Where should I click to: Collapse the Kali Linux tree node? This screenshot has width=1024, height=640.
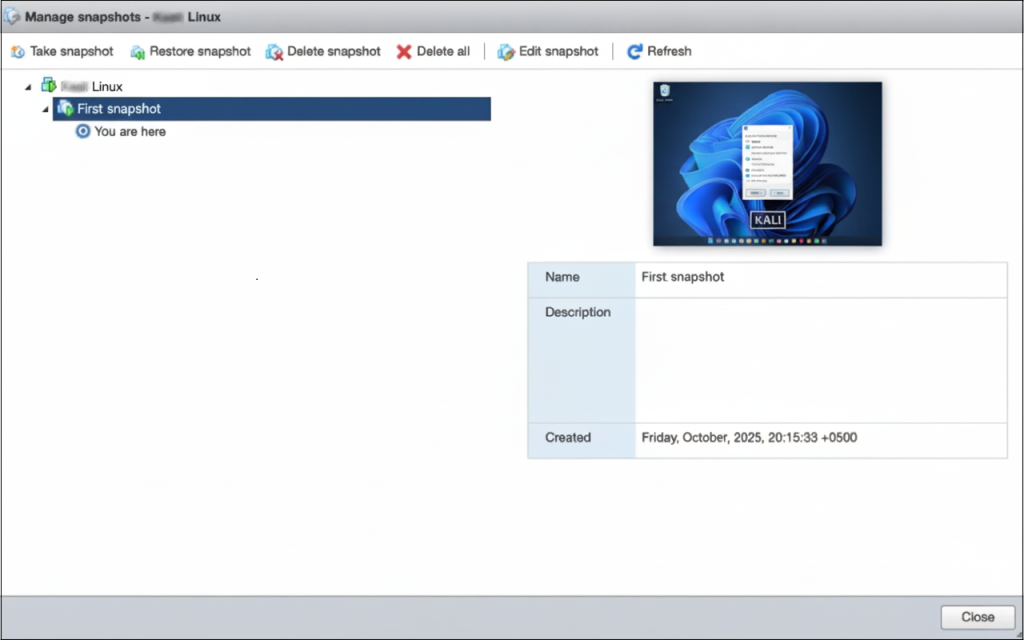click(x=26, y=86)
